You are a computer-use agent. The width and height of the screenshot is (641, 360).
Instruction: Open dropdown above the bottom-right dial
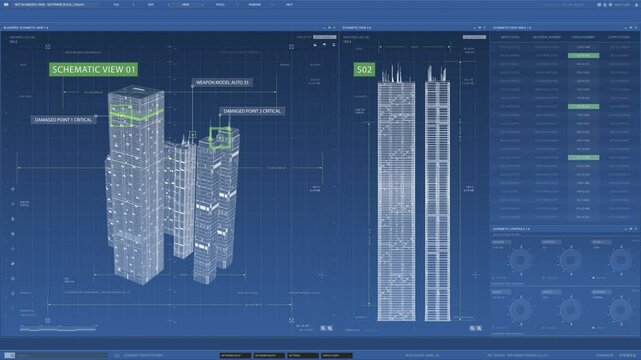(602, 292)
